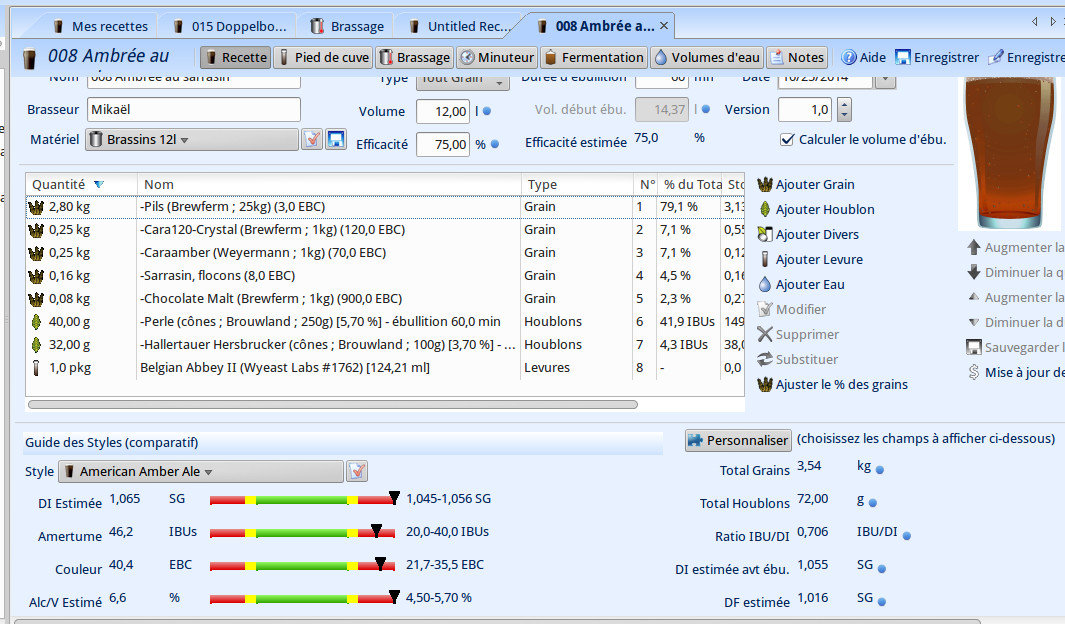The height and width of the screenshot is (624, 1065).
Task: Click the edit equipment icon beside Brassins 12l
Action: 312,139
